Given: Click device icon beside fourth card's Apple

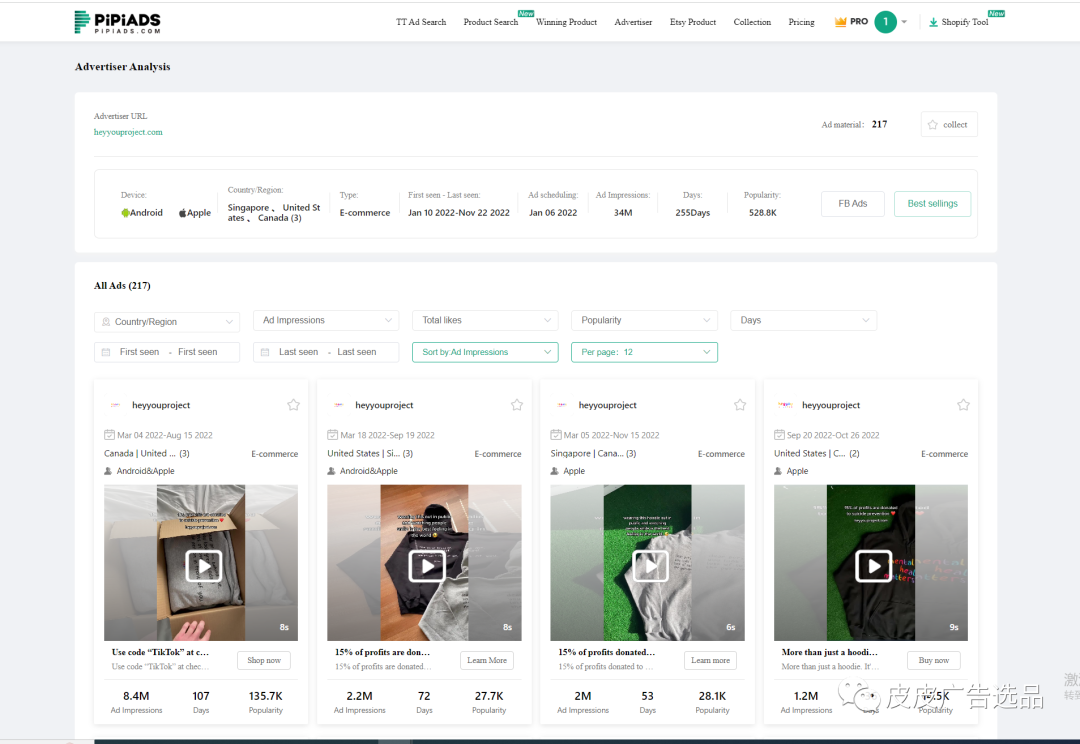Looking at the screenshot, I should point(778,471).
